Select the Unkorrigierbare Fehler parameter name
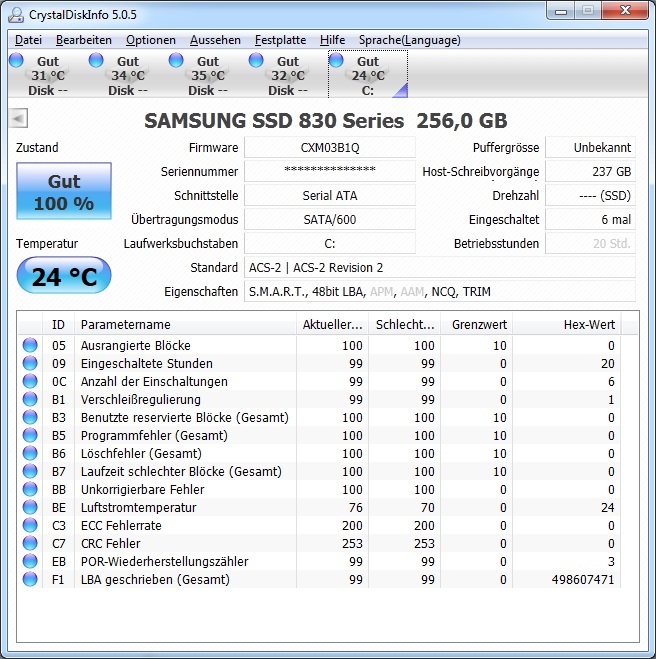This screenshot has height=659, width=656. click(x=142, y=490)
